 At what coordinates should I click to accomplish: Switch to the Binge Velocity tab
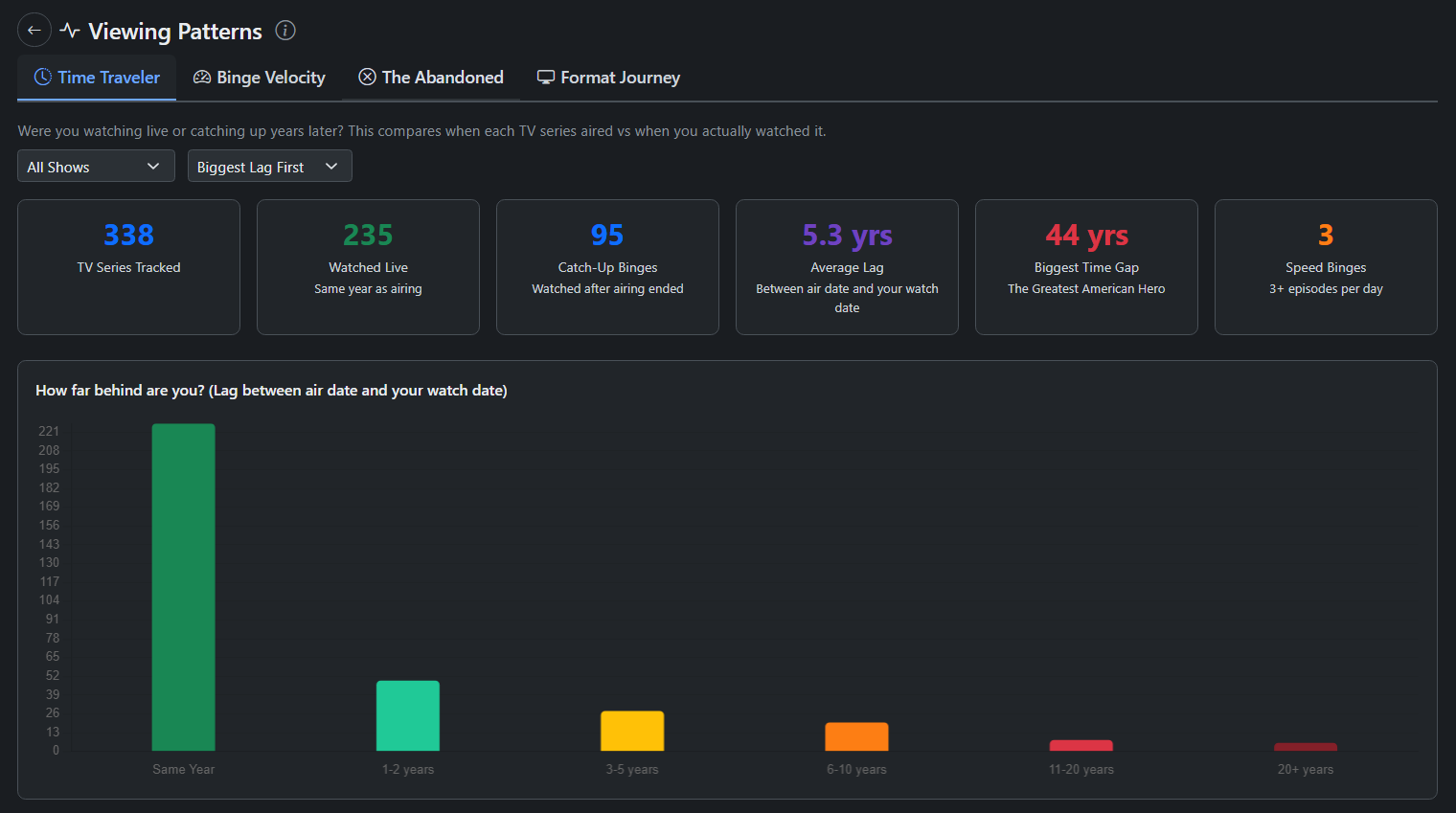tap(260, 78)
